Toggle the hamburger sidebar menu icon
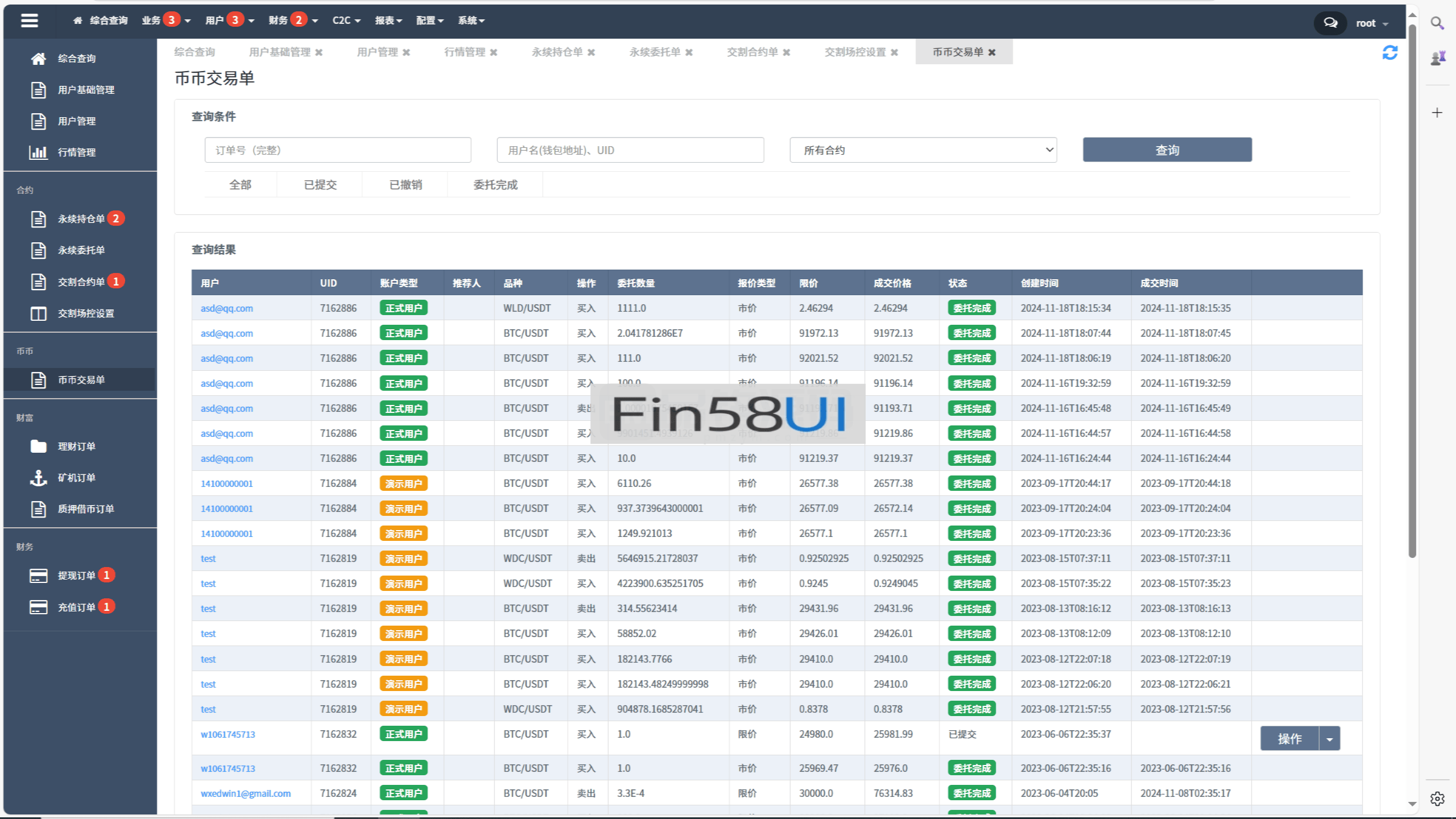Image resolution: width=1456 pixels, height=819 pixels. tap(29, 20)
